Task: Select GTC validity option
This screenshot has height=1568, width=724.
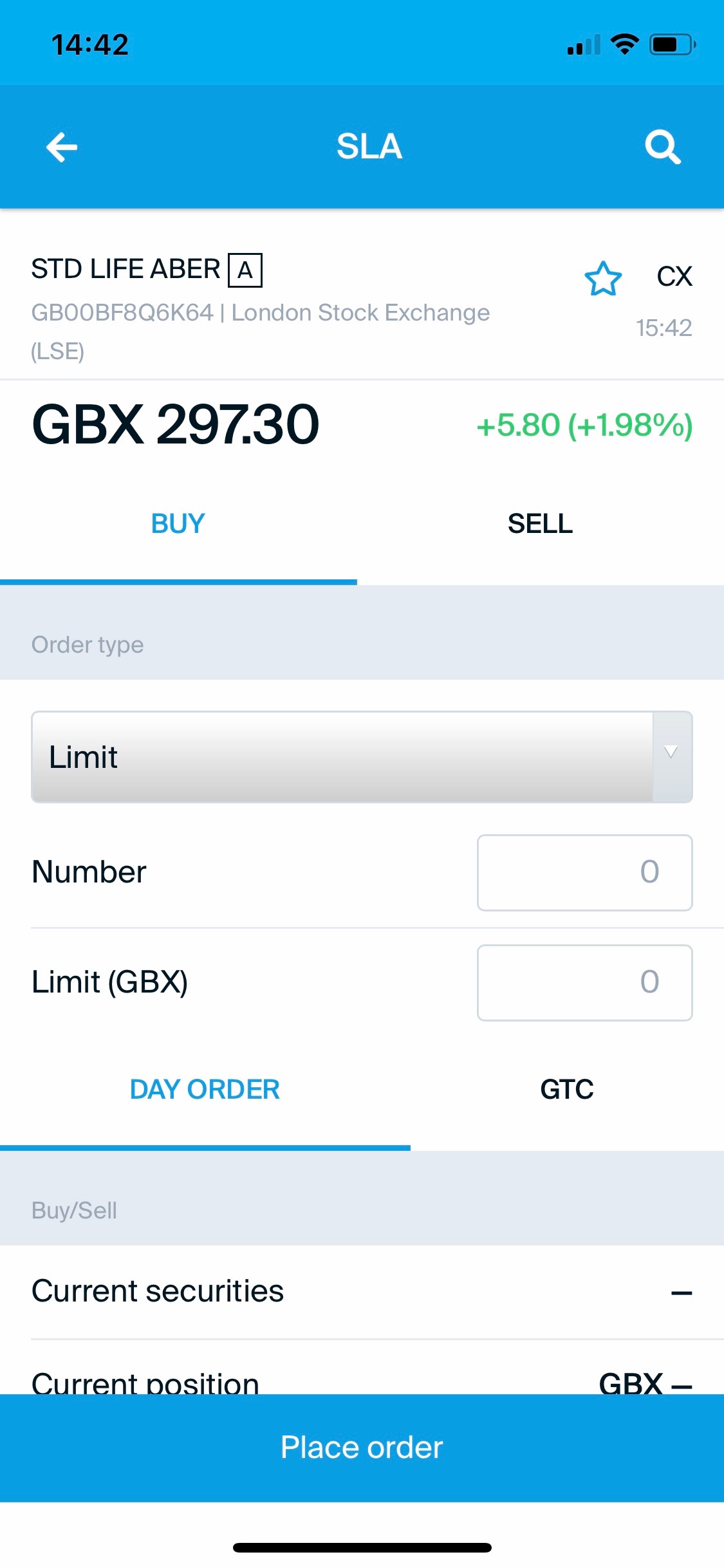Action: (x=567, y=1090)
